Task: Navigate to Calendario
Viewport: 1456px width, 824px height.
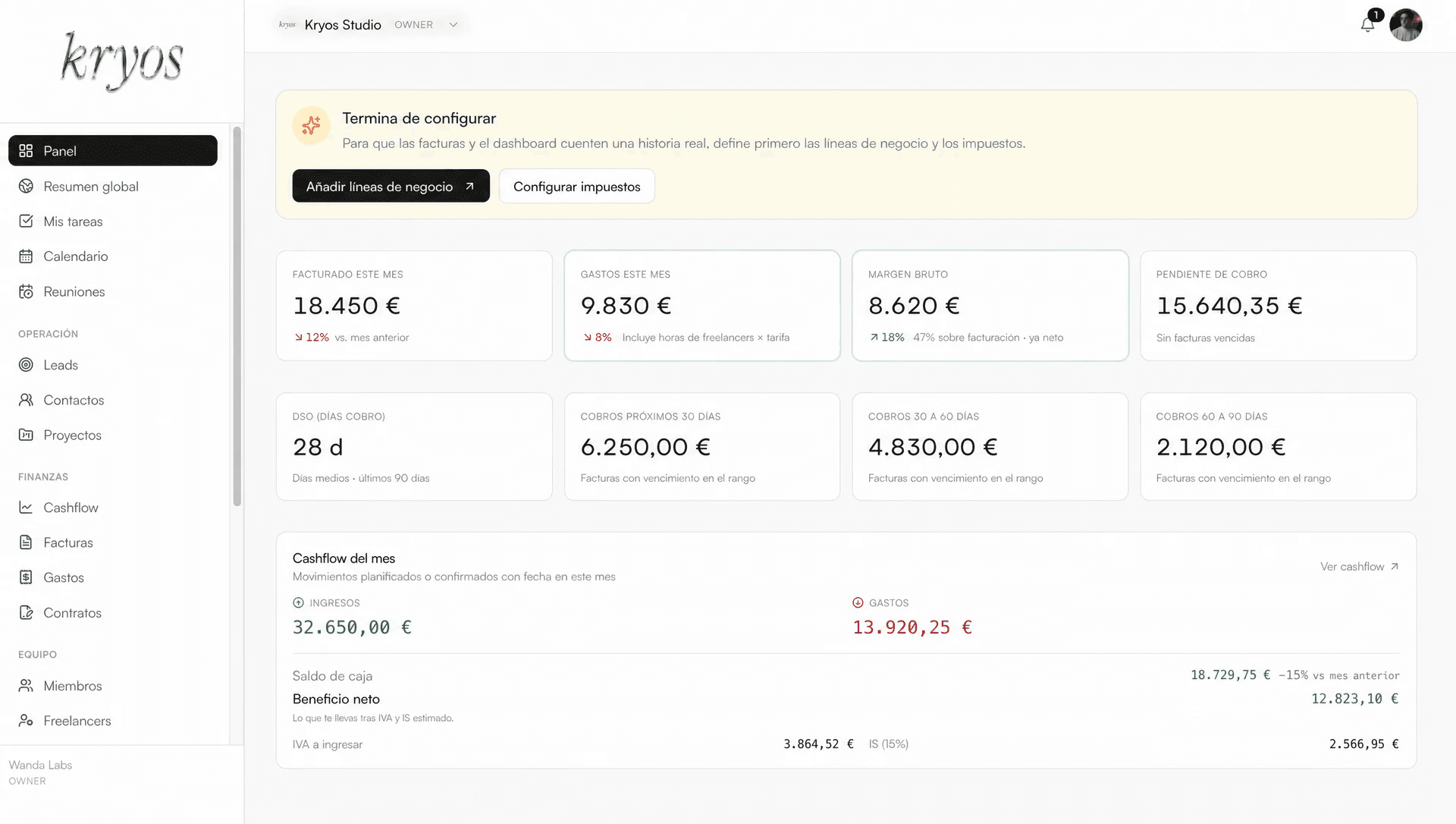Action: point(113,256)
